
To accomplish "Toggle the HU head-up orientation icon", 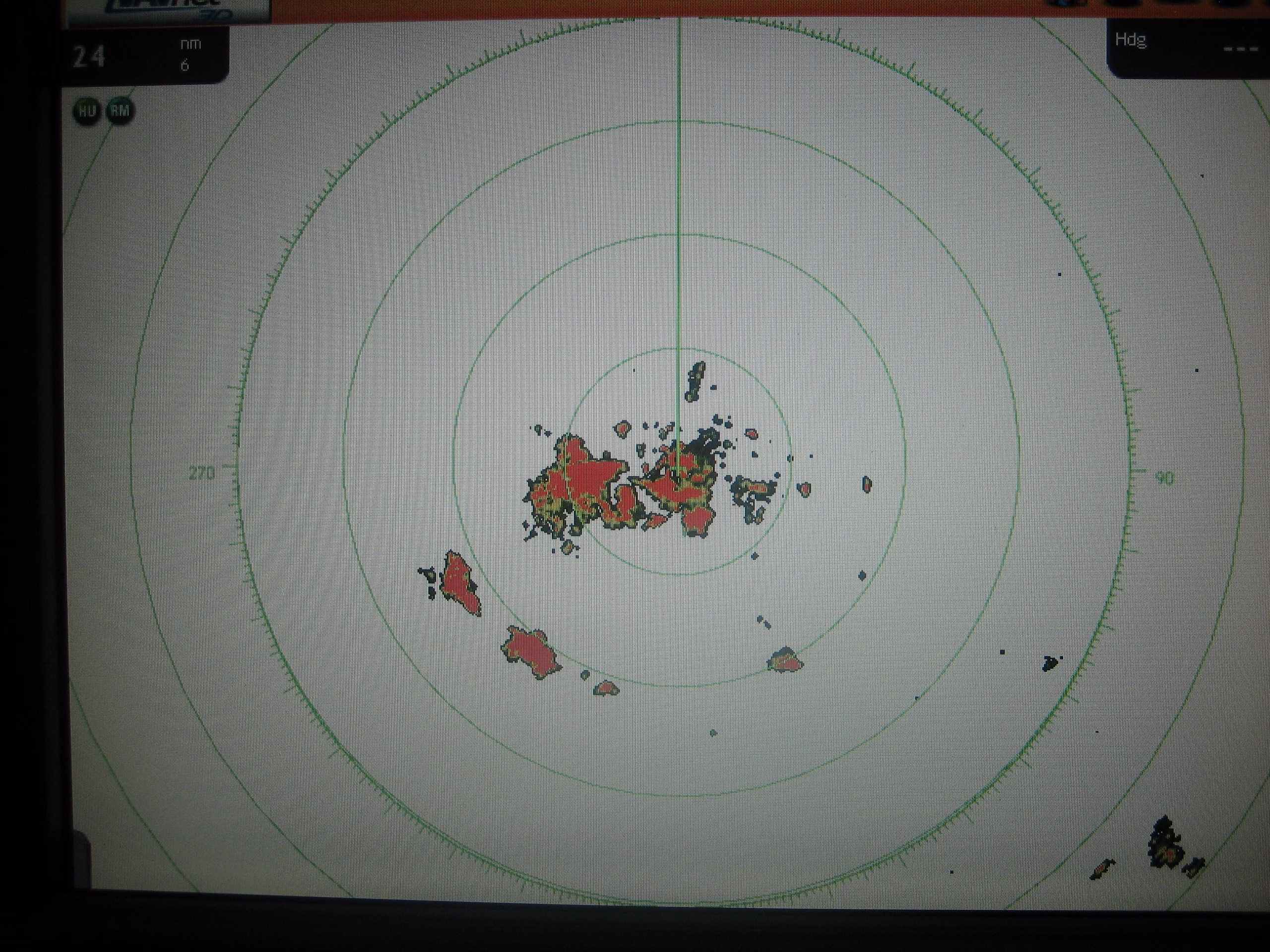I will click(87, 112).
